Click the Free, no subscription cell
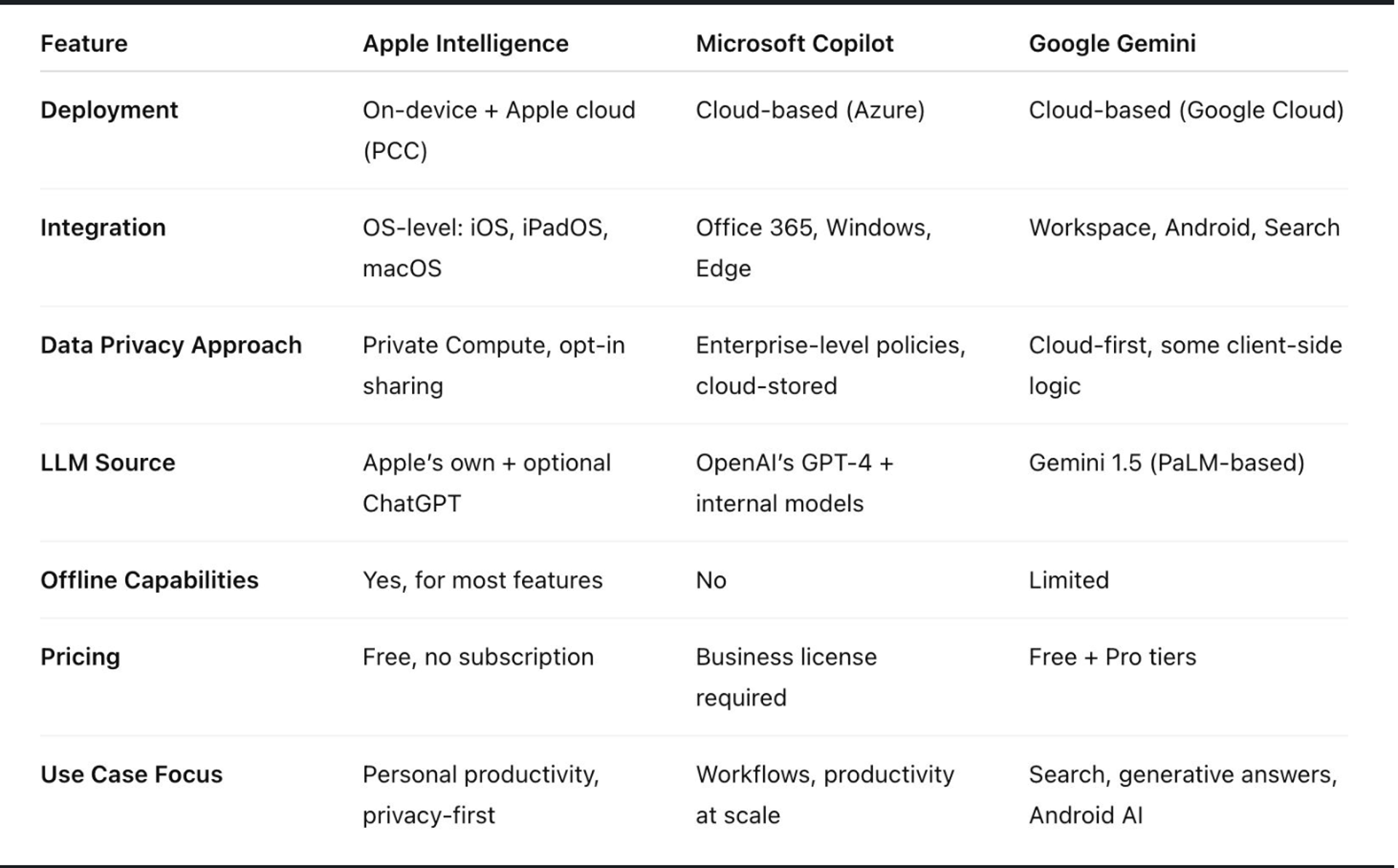The width and height of the screenshot is (1398, 868). 478,657
